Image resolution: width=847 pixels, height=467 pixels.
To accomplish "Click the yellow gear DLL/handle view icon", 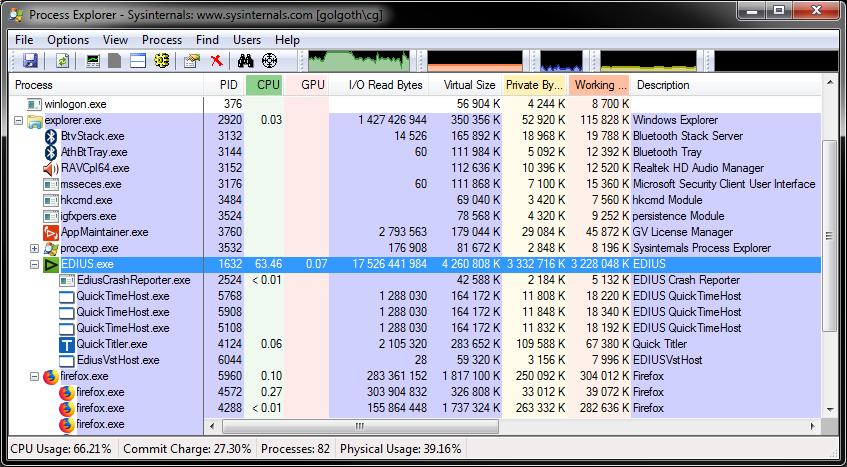I will coord(162,60).
